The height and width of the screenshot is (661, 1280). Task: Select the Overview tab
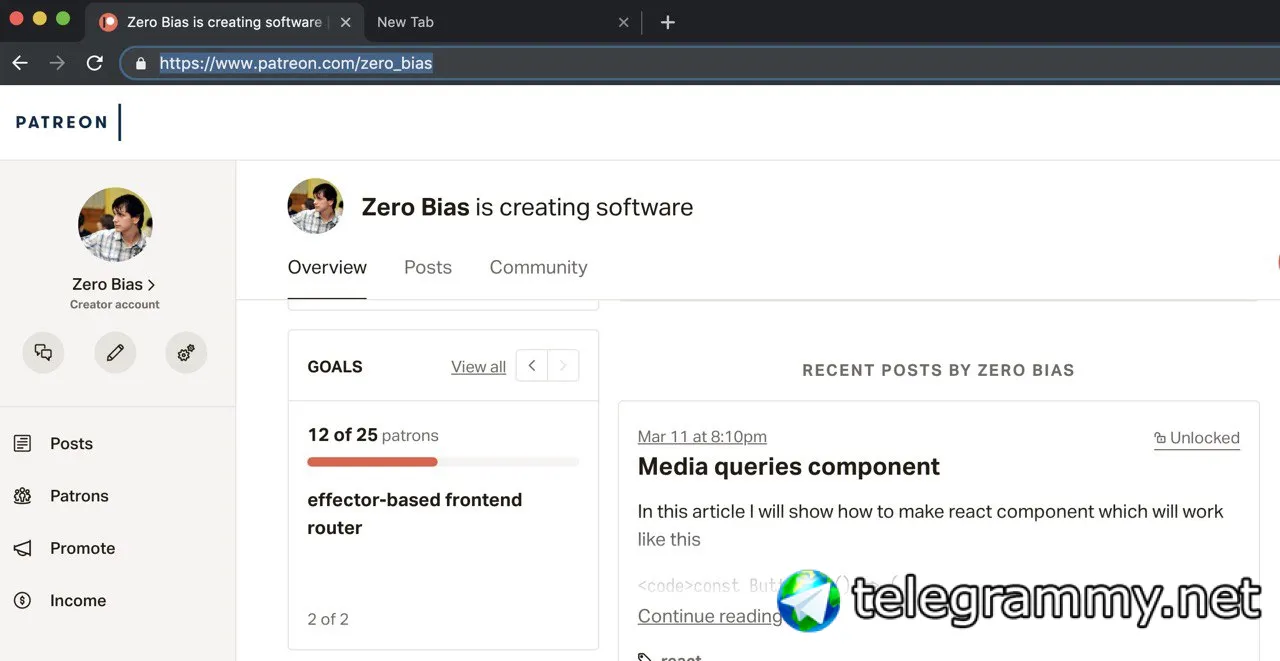(x=327, y=267)
